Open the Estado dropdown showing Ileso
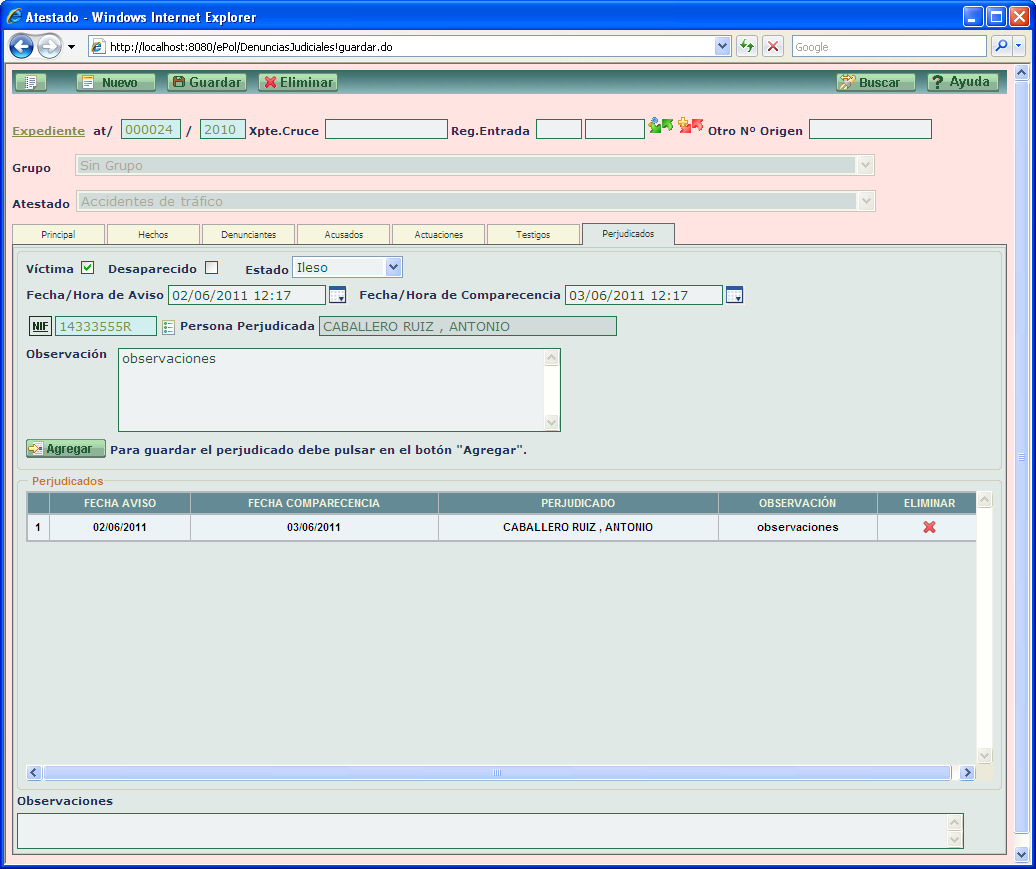This screenshot has width=1036, height=869. click(x=393, y=267)
